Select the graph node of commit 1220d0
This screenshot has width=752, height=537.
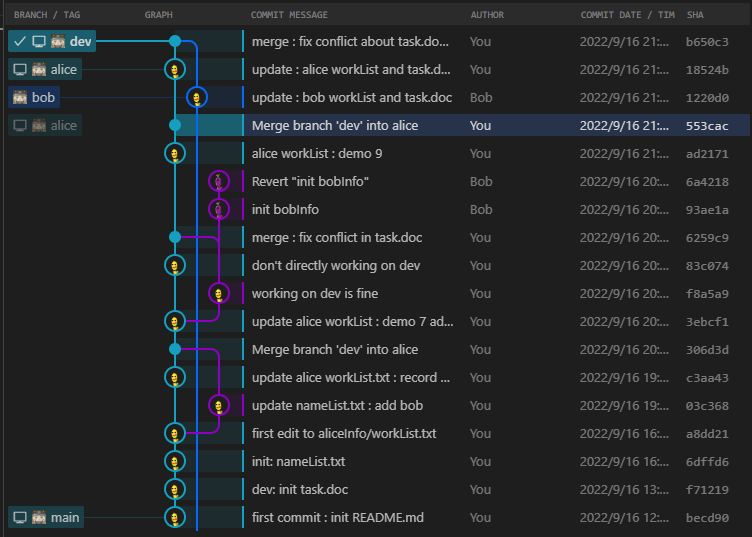coord(197,98)
